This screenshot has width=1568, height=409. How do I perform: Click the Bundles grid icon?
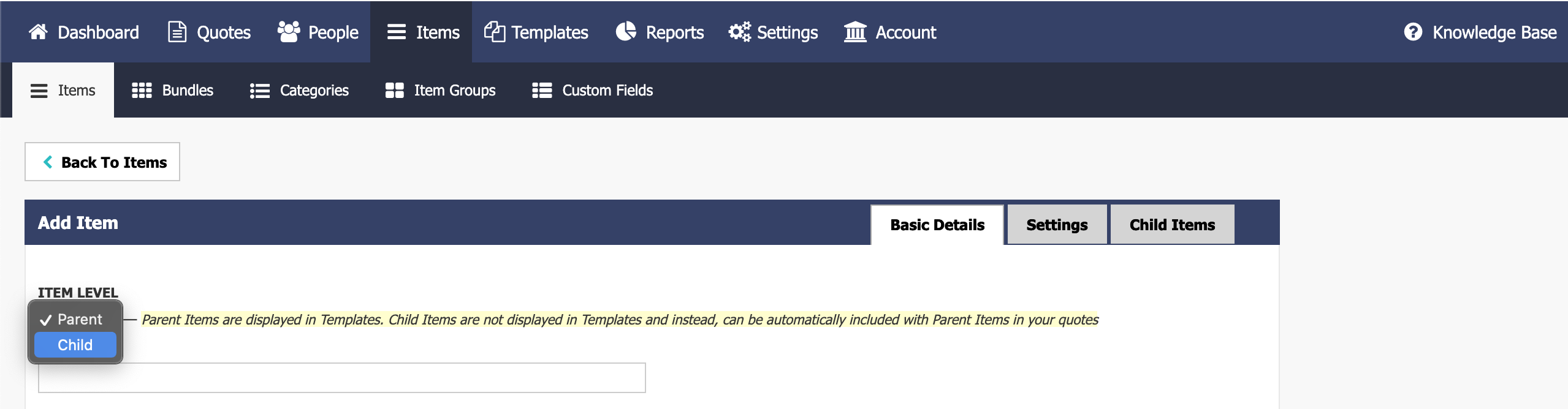pos(142,91)
